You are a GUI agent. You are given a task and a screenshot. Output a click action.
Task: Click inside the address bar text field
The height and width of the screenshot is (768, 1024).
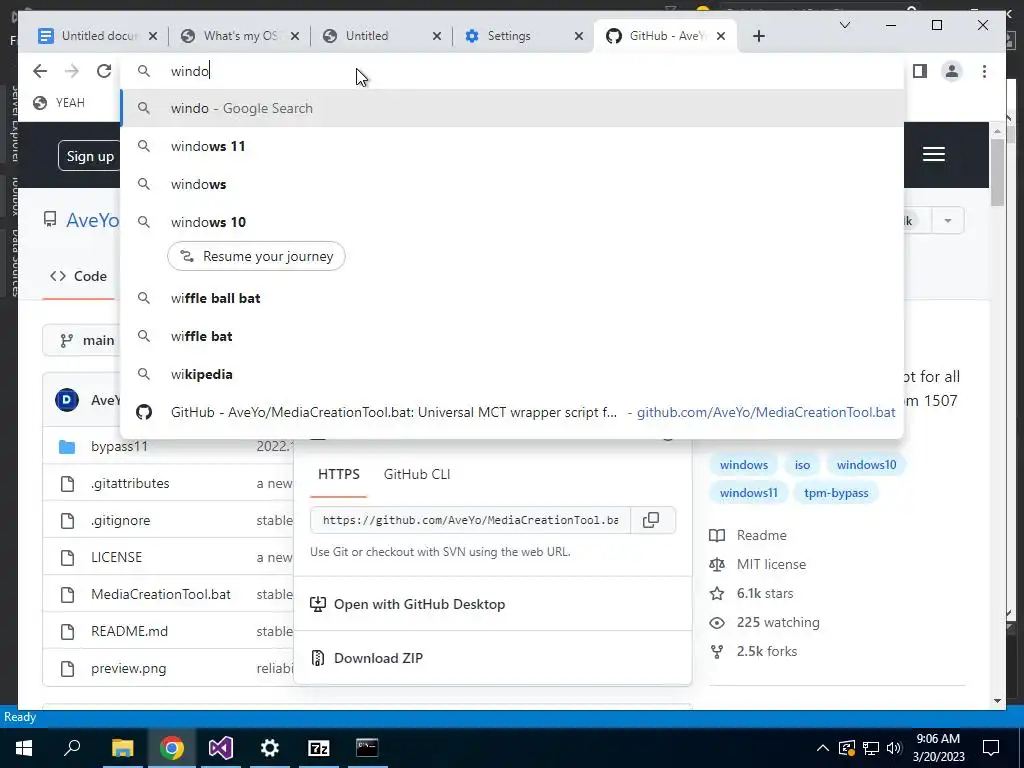513,71
